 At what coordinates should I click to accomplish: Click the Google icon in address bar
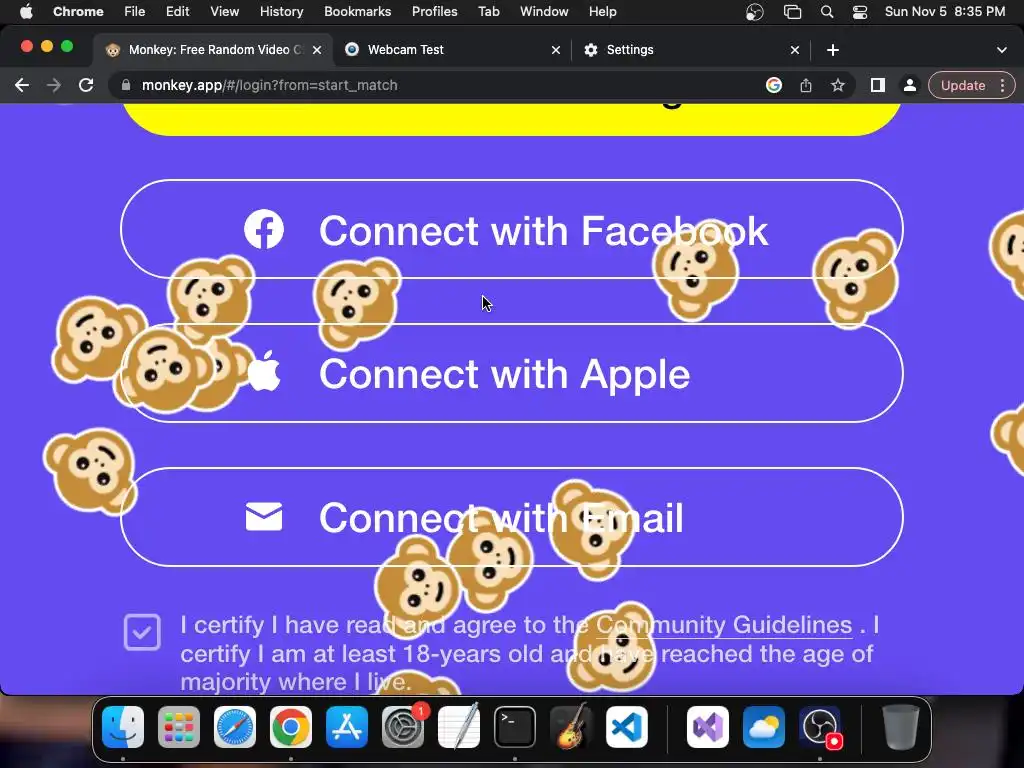774,86
